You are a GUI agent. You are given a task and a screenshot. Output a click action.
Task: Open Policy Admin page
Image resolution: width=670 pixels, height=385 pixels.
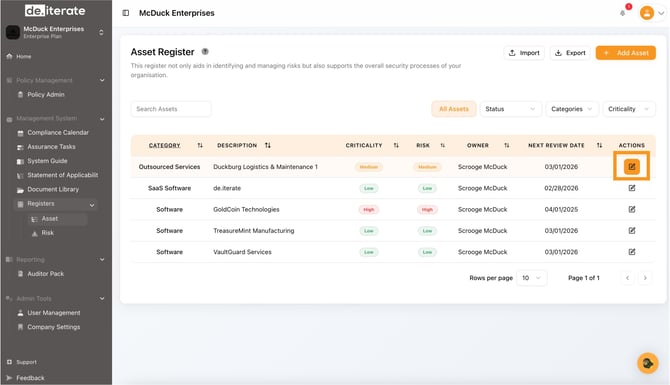(41, 94)
